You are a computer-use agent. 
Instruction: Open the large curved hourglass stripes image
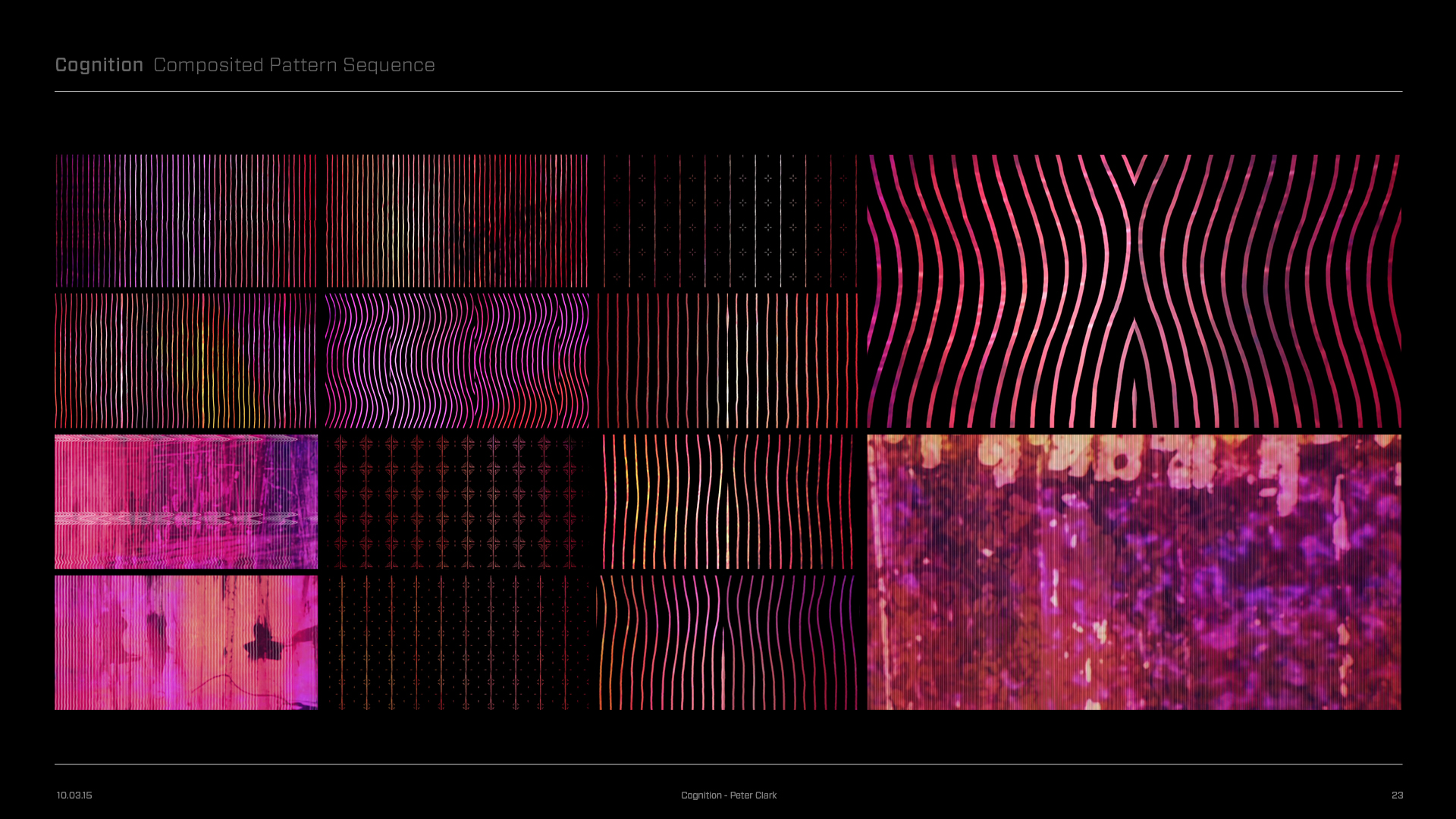click(x=1134, y=291)
